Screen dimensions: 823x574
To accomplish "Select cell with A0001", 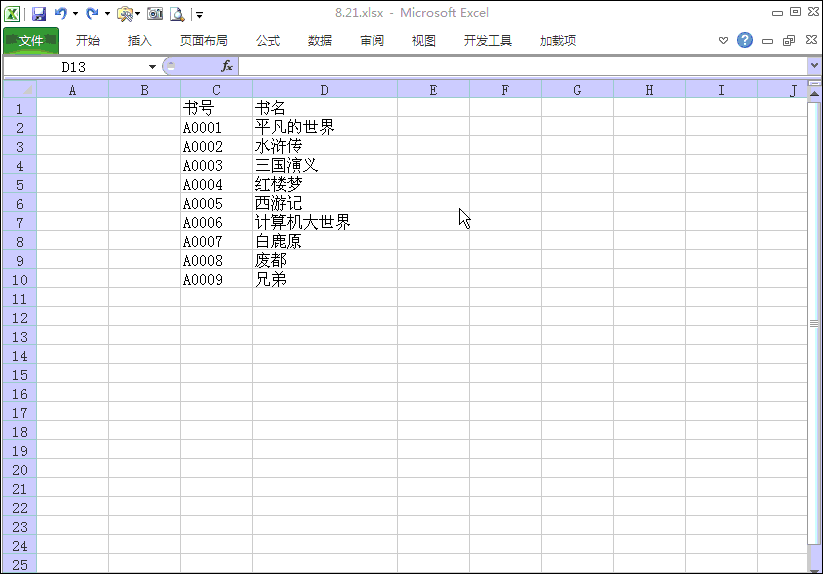I will click(x=216, y=127).
